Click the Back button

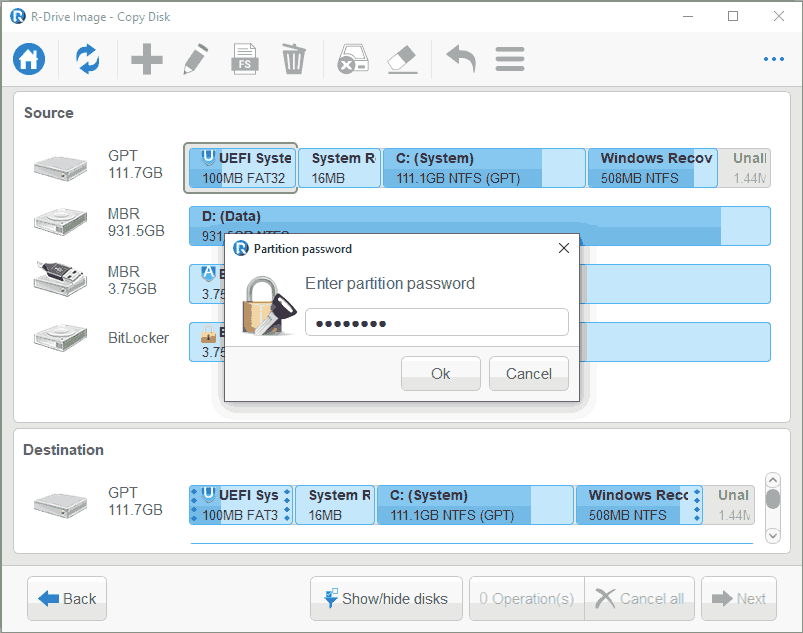[67, 598]
